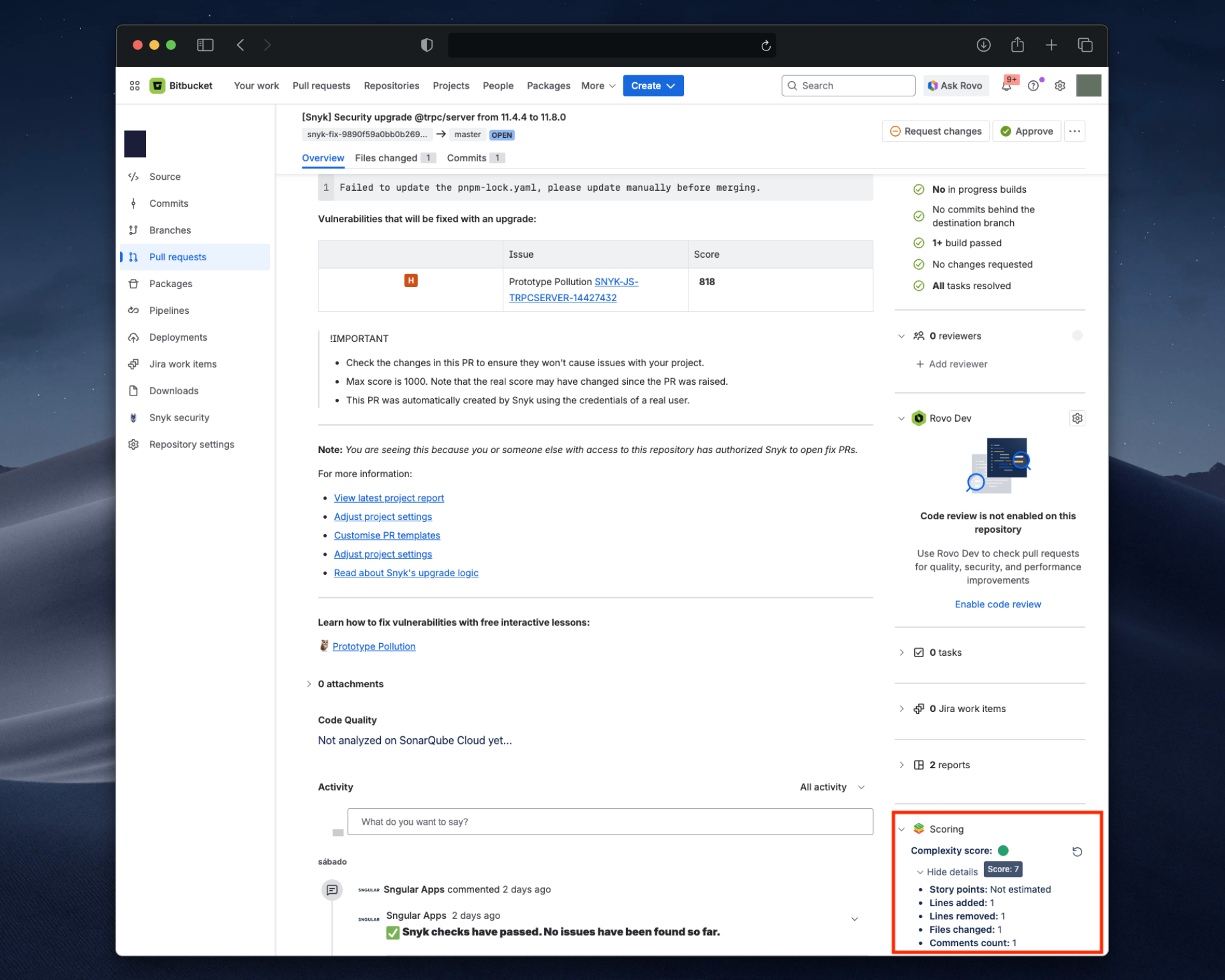Click the Snyk security sidebar item
The width and height of the screenshot is (1225, 980).
[x=179, y=418]
